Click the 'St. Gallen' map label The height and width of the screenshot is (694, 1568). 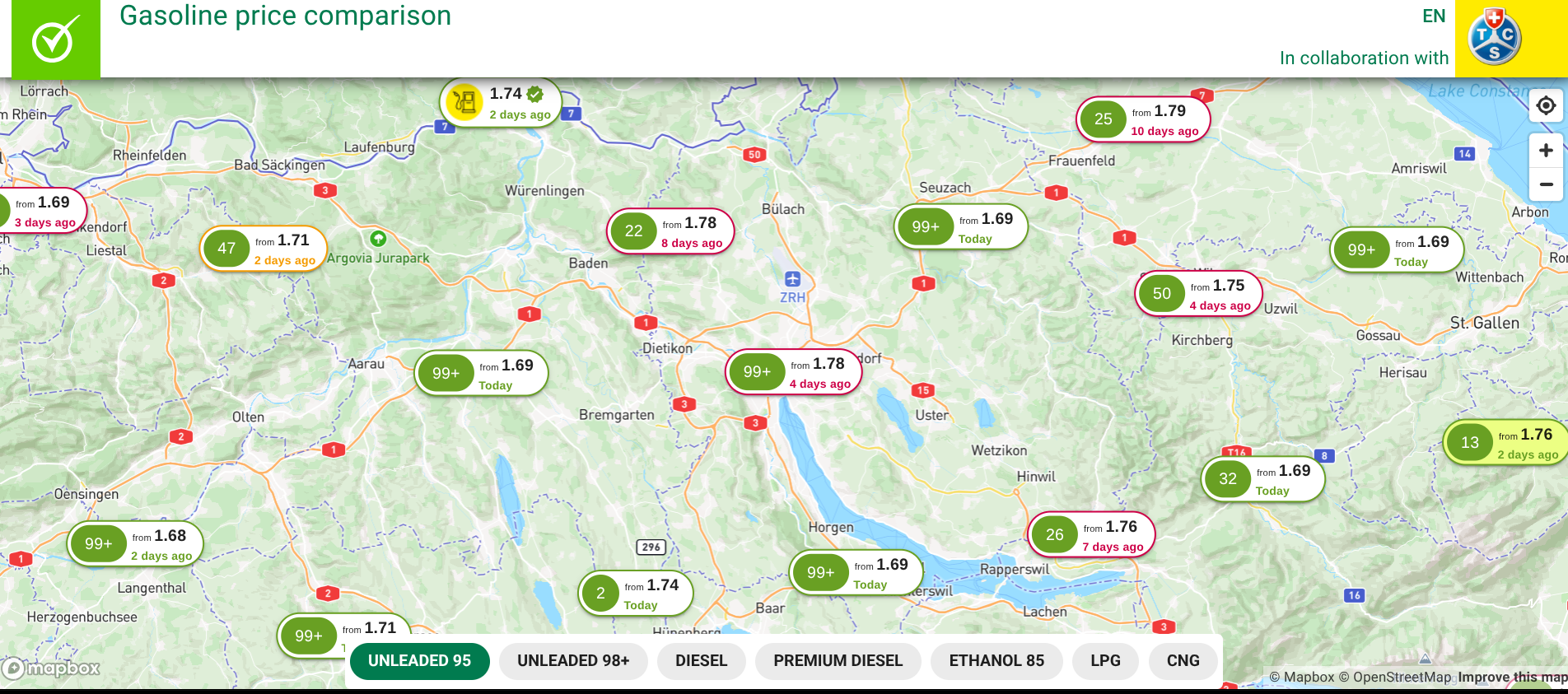point(1485,324)
